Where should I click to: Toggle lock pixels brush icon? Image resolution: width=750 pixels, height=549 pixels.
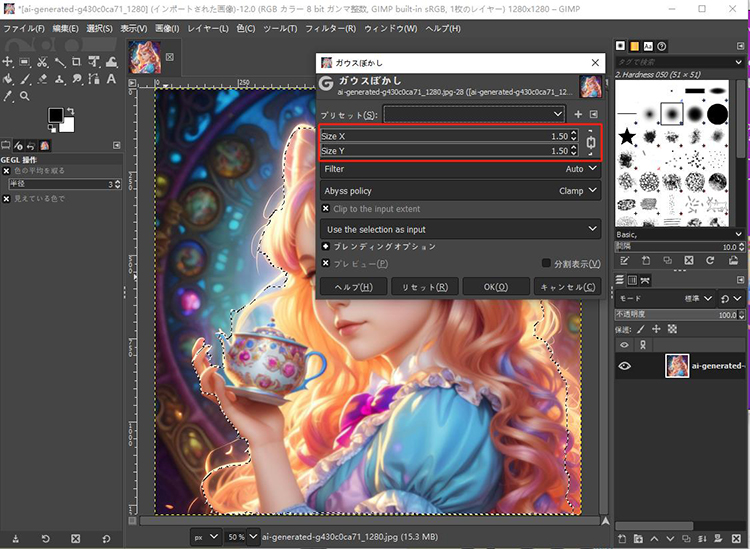coord(641,329)
